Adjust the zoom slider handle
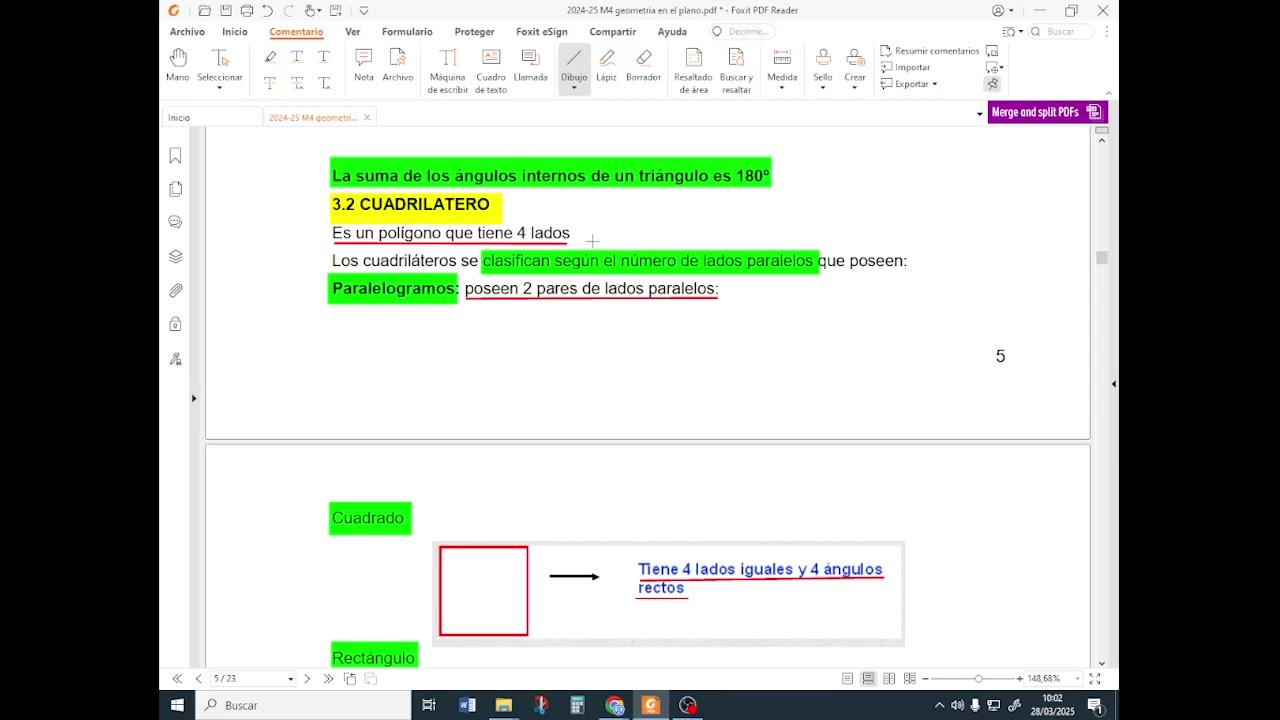 (978, 679)
